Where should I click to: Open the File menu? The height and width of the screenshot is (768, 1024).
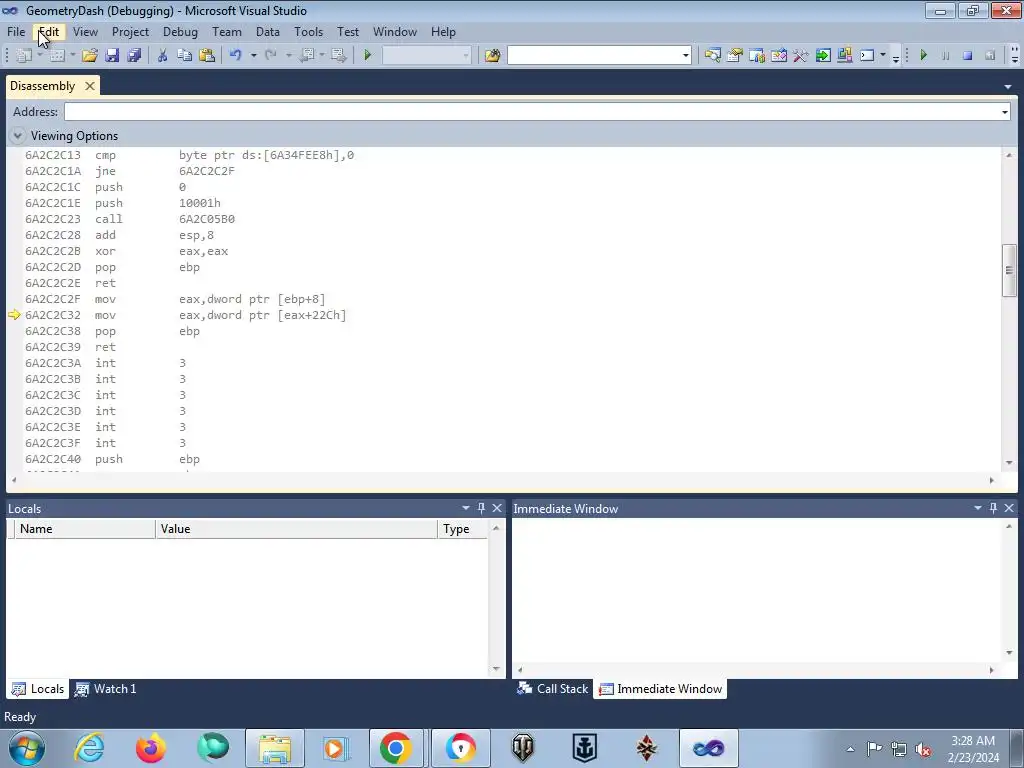click(16, 31)
